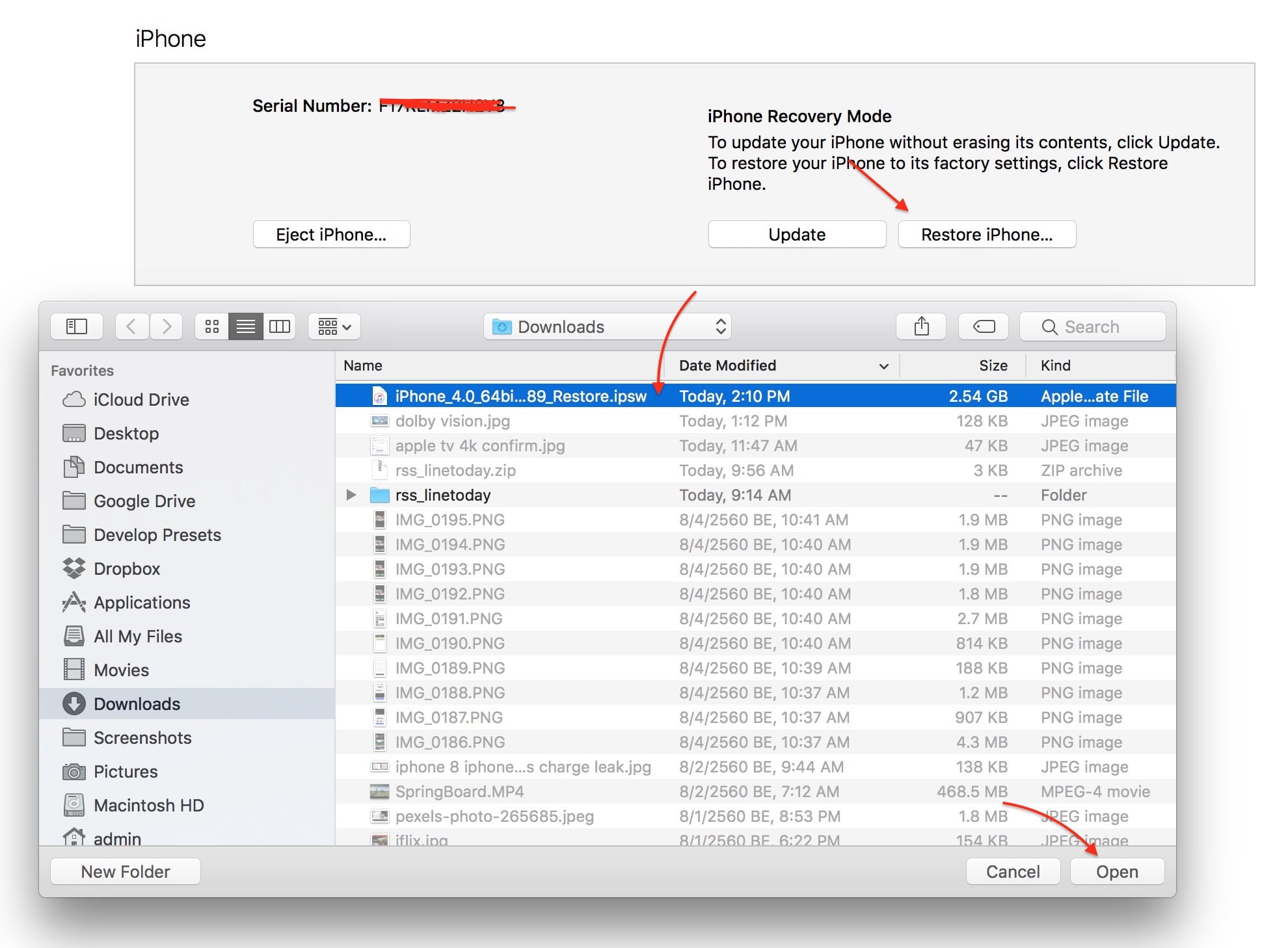The image size is (1288, 948).
Task: Click the Share button in the toolbar
Action: tap(920, 326)
